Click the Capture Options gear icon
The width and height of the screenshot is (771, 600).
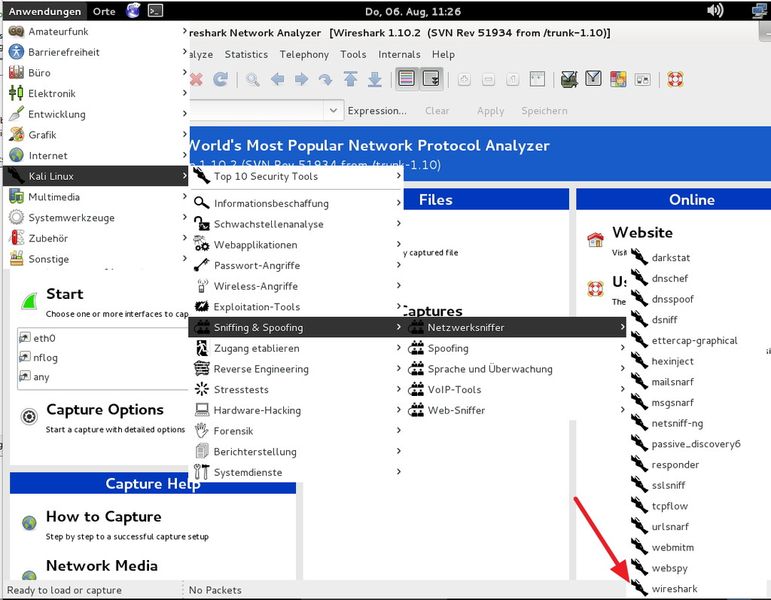(x=29, y=417)
